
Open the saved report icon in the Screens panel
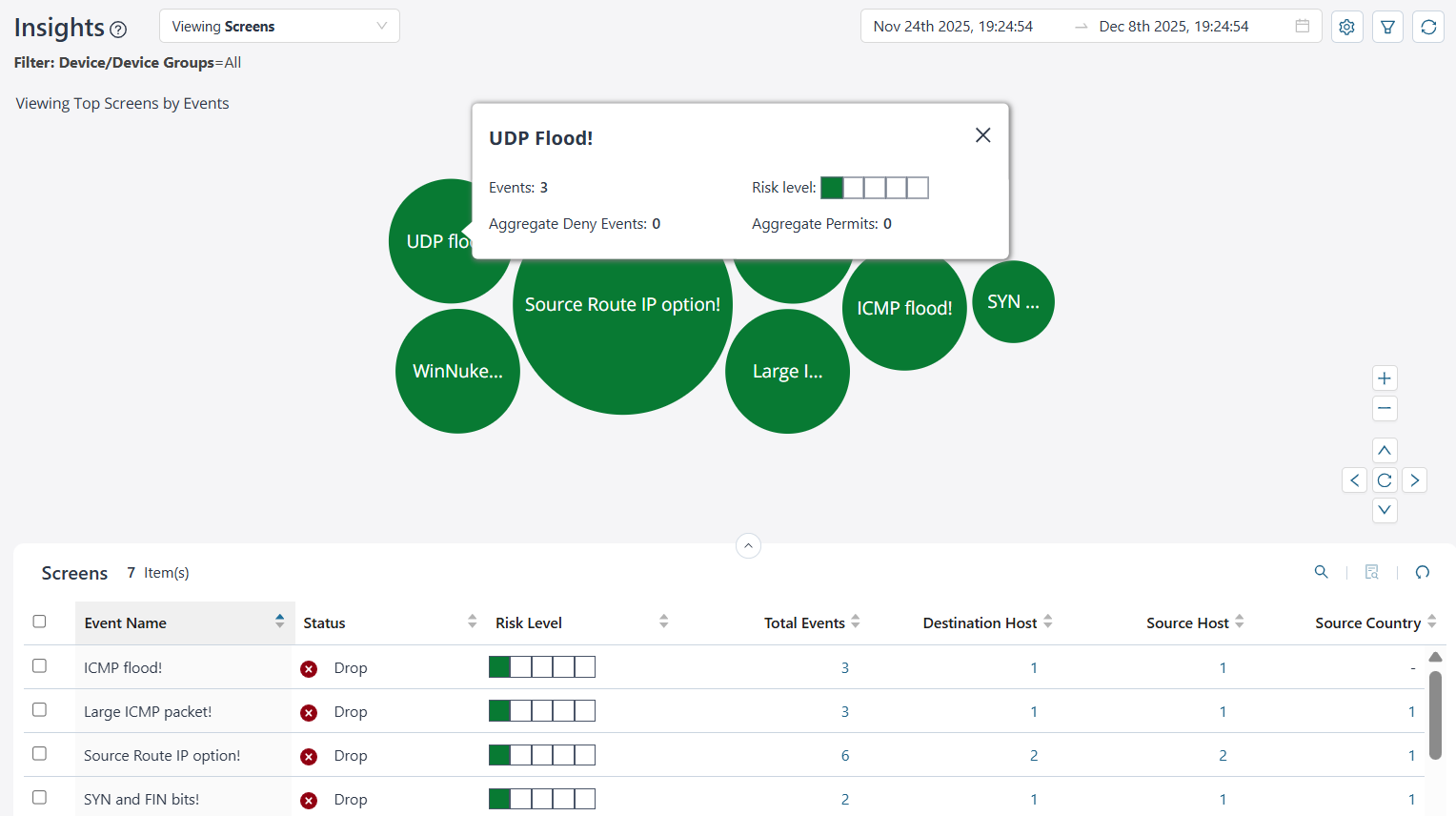[x=1371, y=572]
